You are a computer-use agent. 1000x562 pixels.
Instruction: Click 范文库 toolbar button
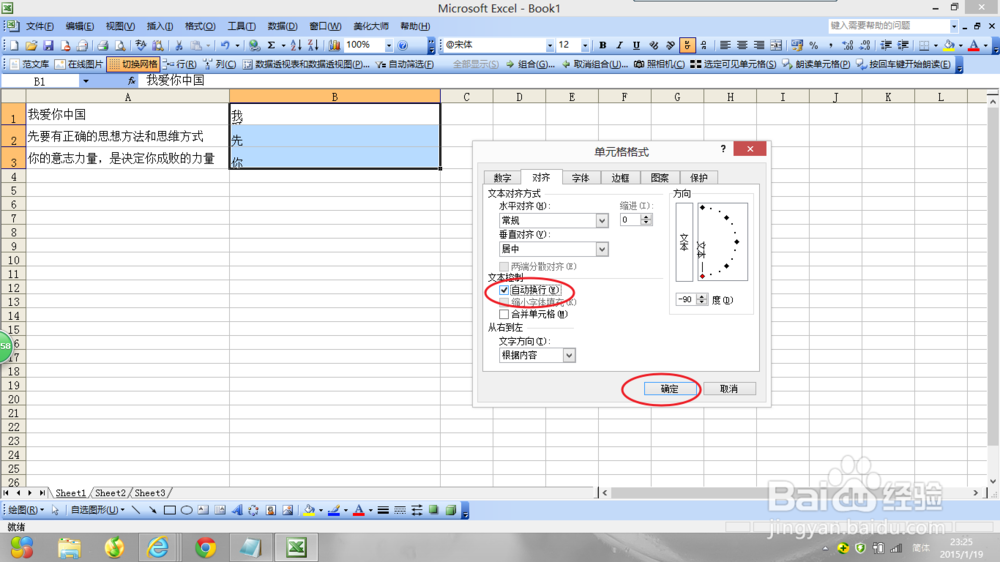click(x=29, y=64)
